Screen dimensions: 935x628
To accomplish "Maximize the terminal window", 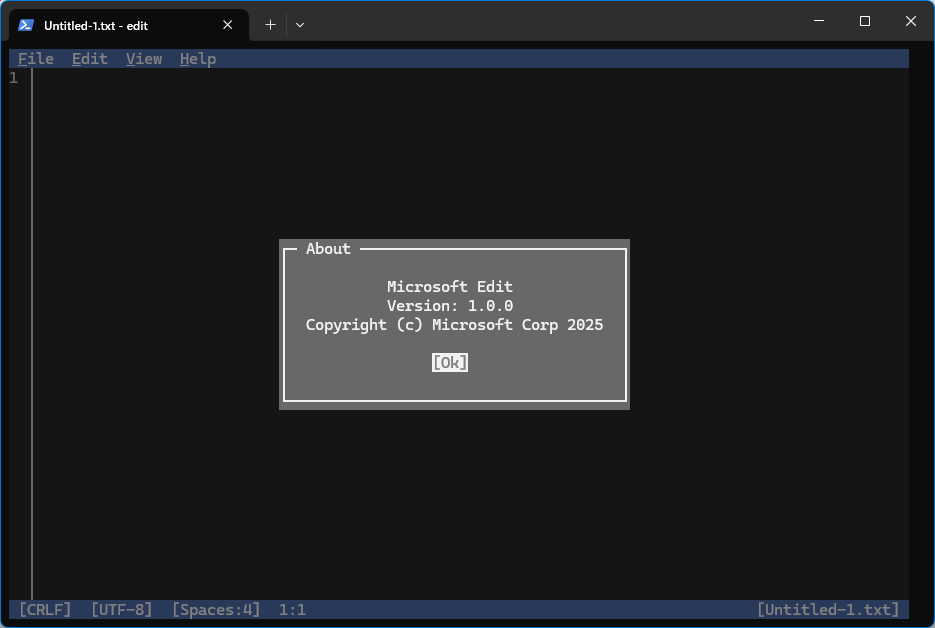I will tap(865, 21).
